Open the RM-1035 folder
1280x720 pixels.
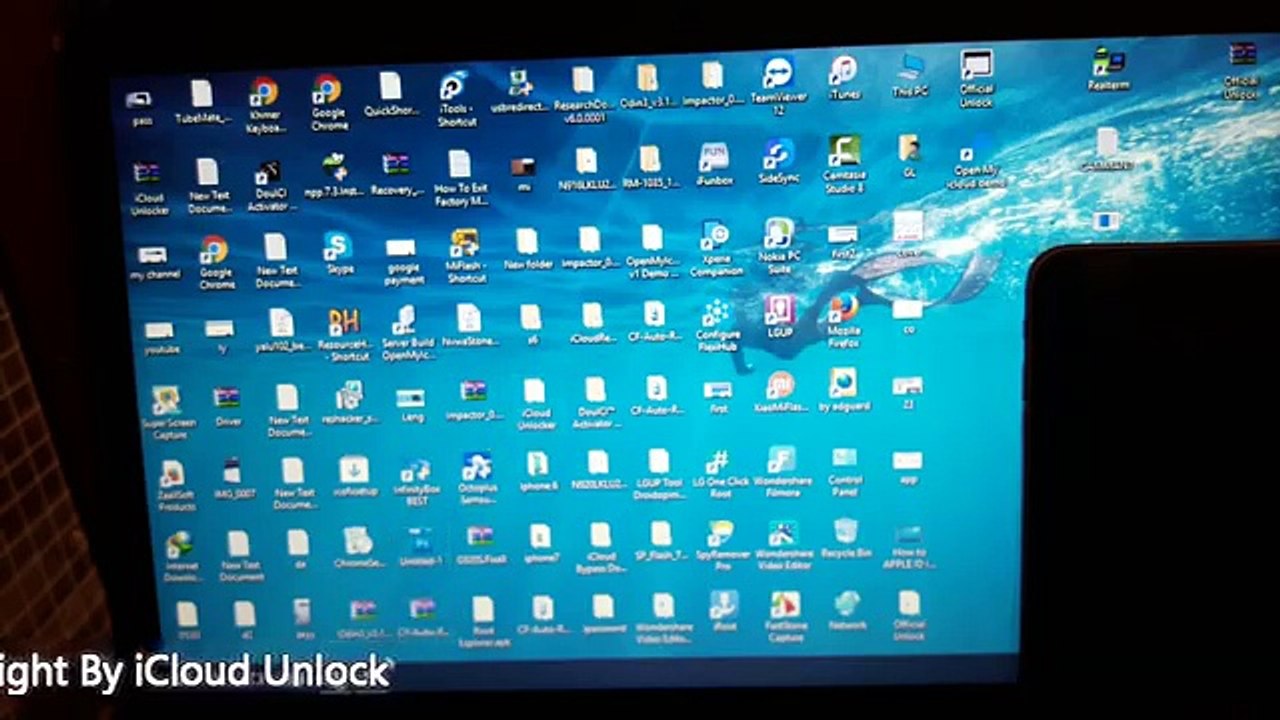(x=650, y=167)
